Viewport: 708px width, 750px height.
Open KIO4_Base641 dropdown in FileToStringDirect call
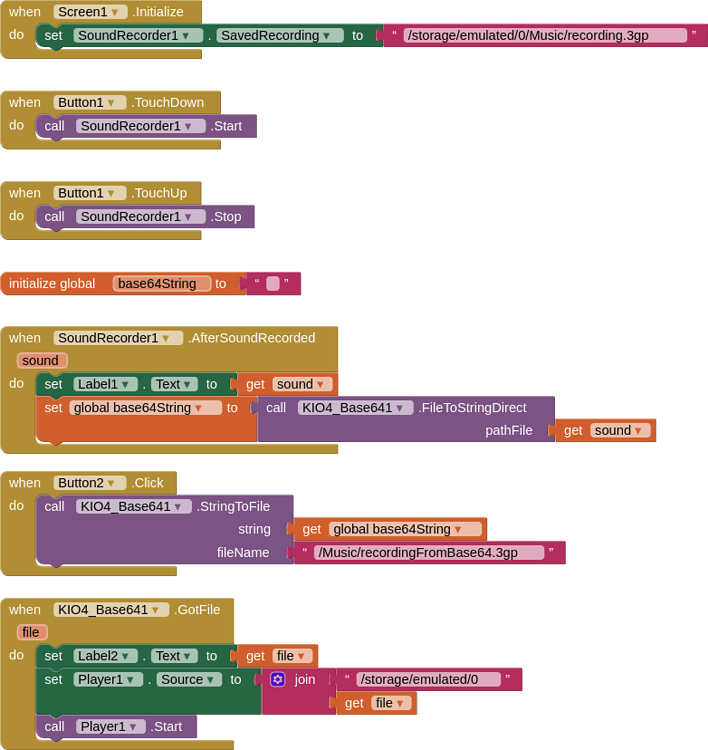[x=355, y=408]
